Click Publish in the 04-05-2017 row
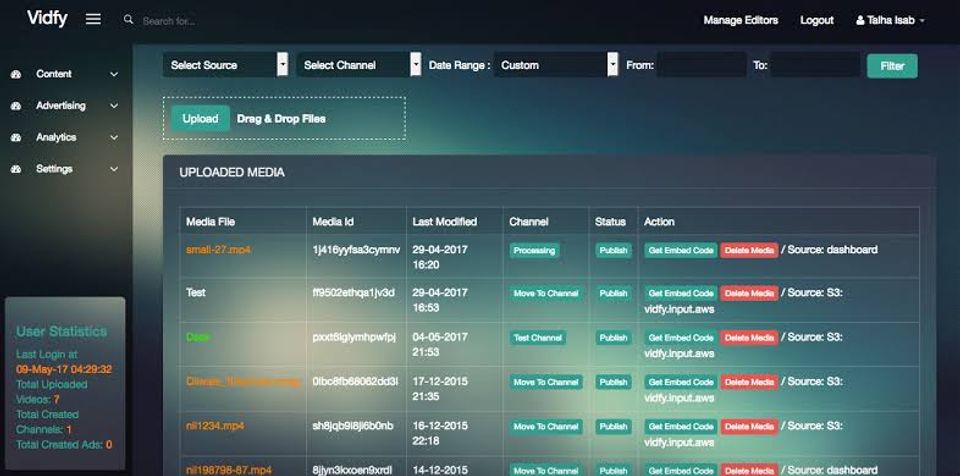Viewport: 960px width, 476px height. pyautogui.click(x=613, y=338)
